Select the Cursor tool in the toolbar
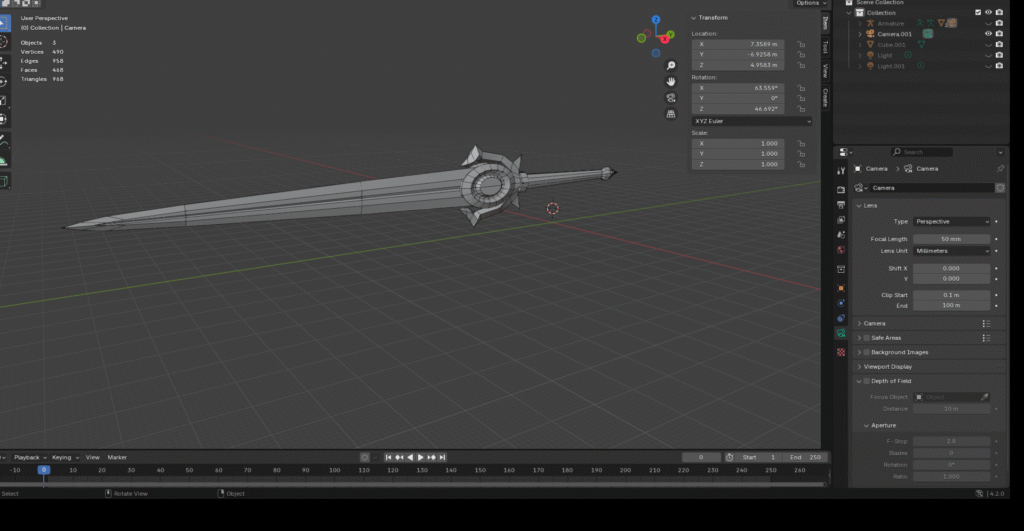Viewport: 1024px width, 531px height. click(x=4, y=42)
